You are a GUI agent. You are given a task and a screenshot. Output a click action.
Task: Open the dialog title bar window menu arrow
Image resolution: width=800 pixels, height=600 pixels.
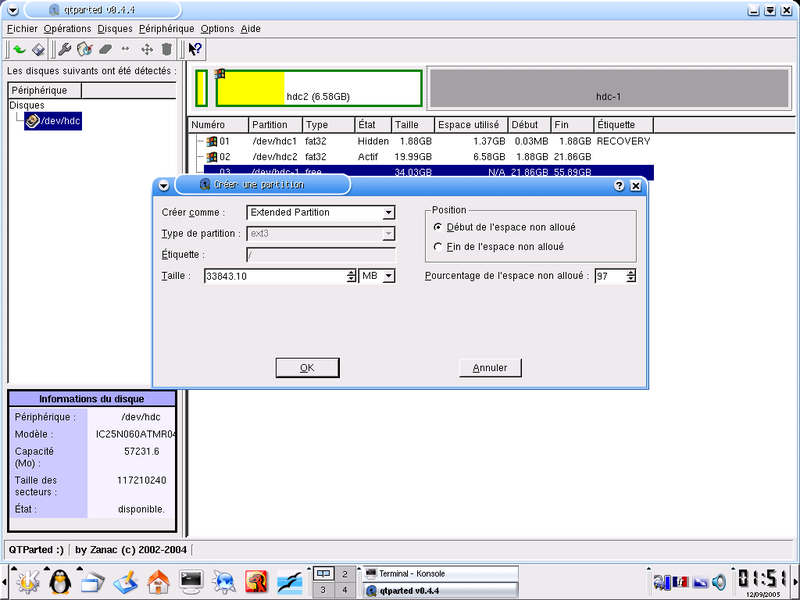(x=163, y=186)
